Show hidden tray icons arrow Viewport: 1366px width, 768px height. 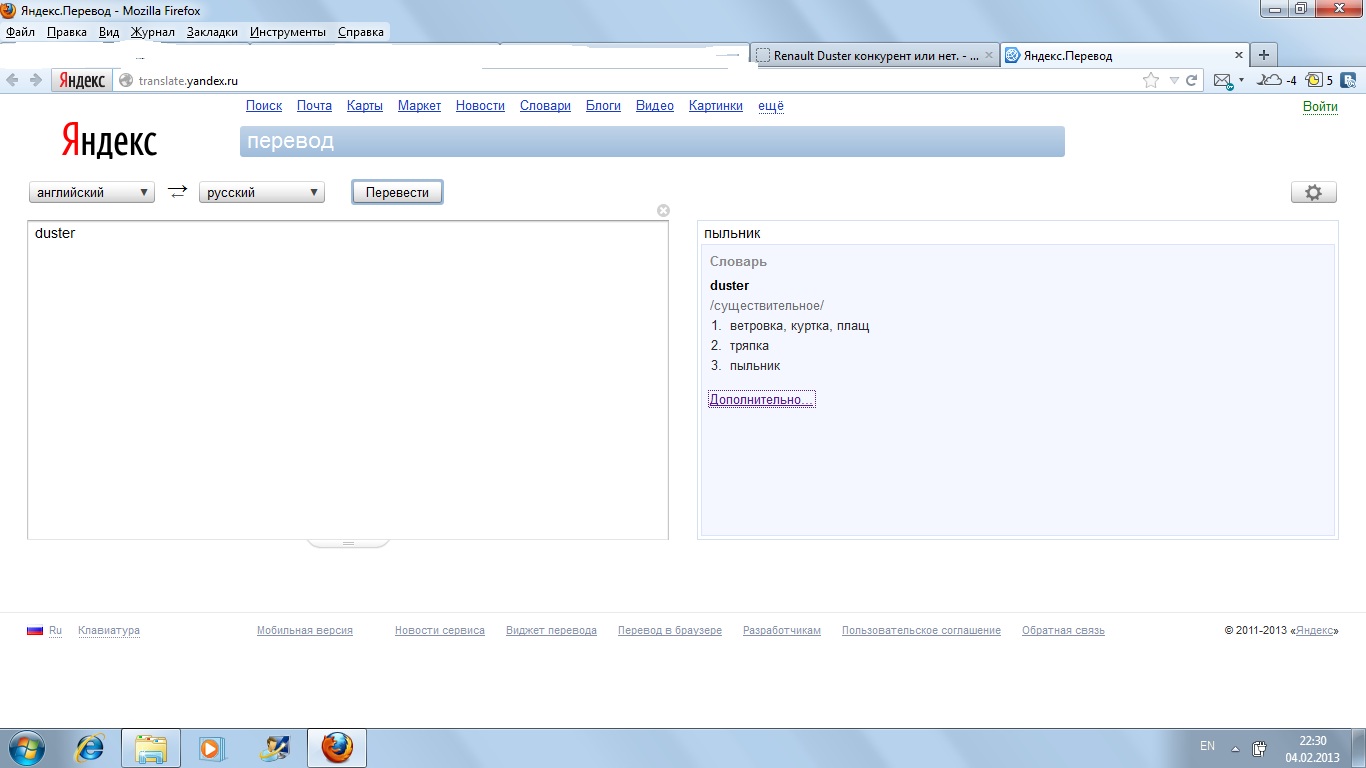point(1235,748)
